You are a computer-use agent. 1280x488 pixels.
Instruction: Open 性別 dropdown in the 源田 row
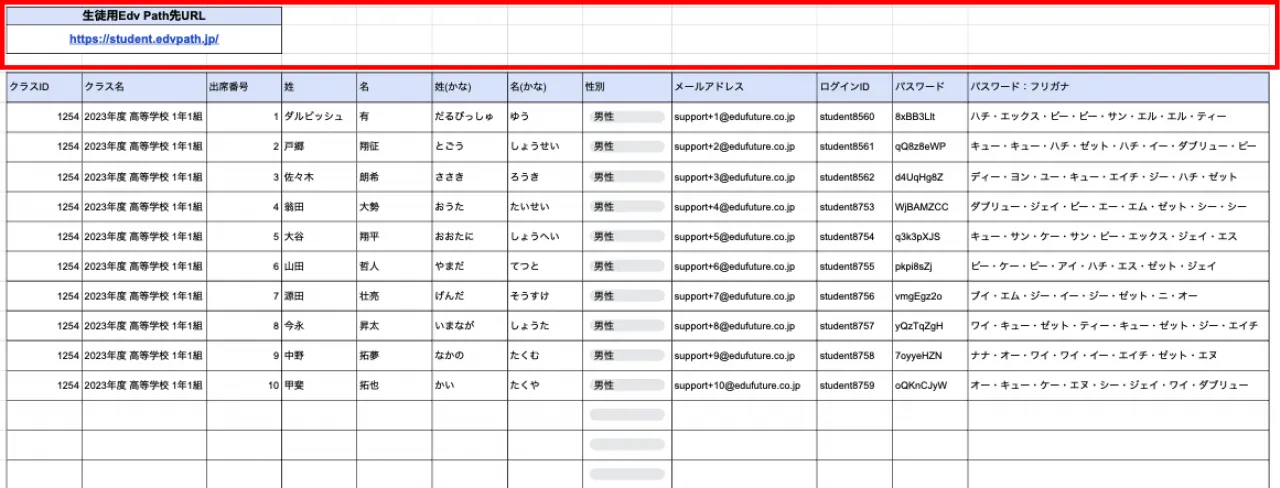[x=627, y=296]
